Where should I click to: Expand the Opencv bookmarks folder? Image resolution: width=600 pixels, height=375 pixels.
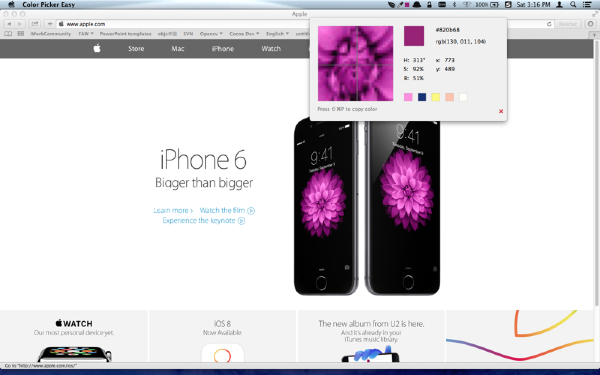pos(211,34)
